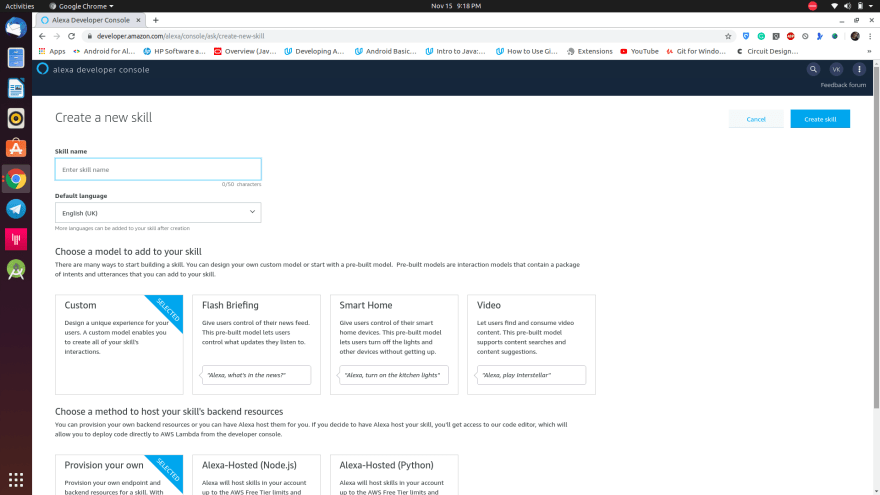Image resolution: width=880 pixels, height=495 pixels.
Task: Click the Bitwarden shield extension icon
Action: click(745, 36)
